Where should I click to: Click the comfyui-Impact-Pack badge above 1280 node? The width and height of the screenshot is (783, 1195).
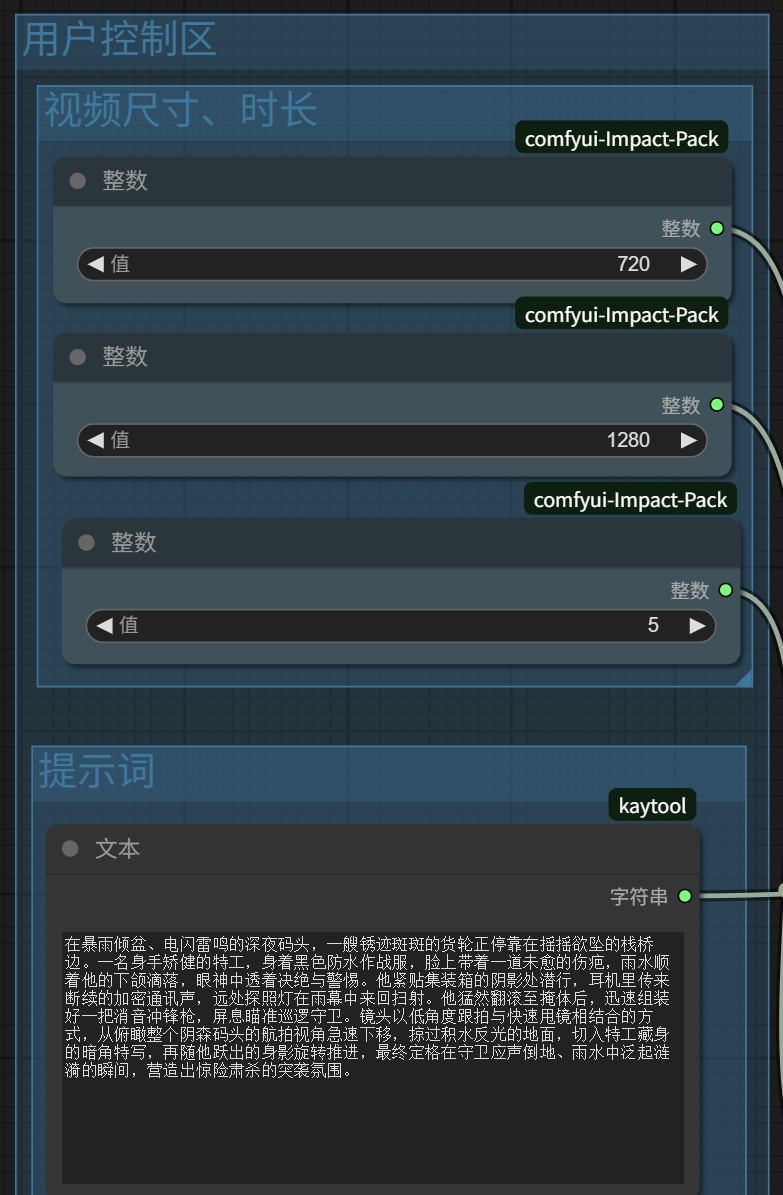click(621, 315)
